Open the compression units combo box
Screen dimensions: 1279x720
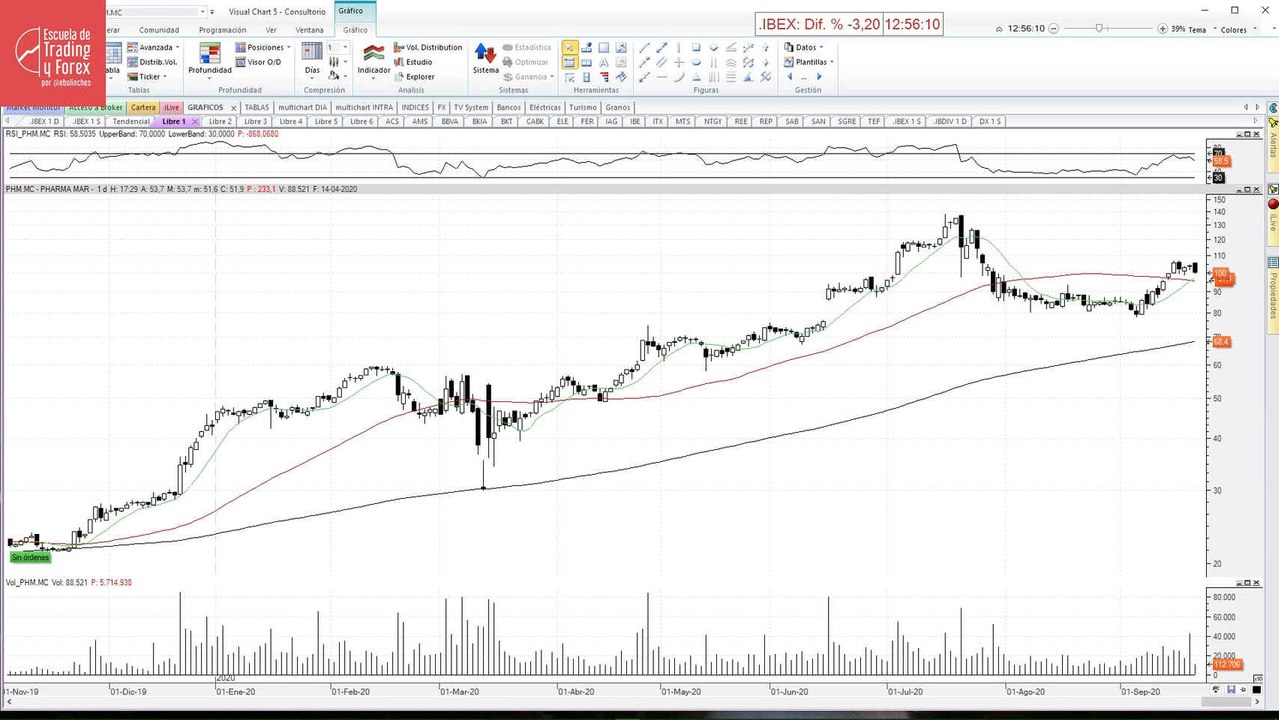[339, 47]
